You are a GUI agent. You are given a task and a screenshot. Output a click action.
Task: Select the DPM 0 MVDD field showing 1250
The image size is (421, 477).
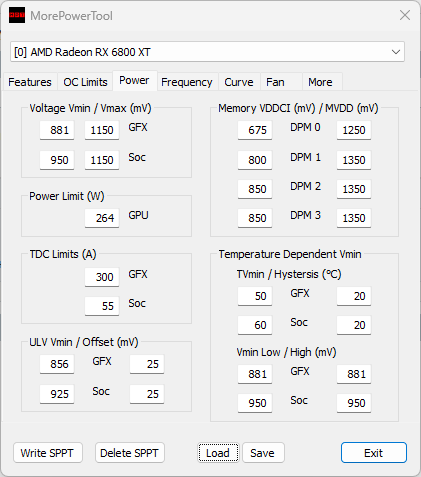click(x=354, y=130)
